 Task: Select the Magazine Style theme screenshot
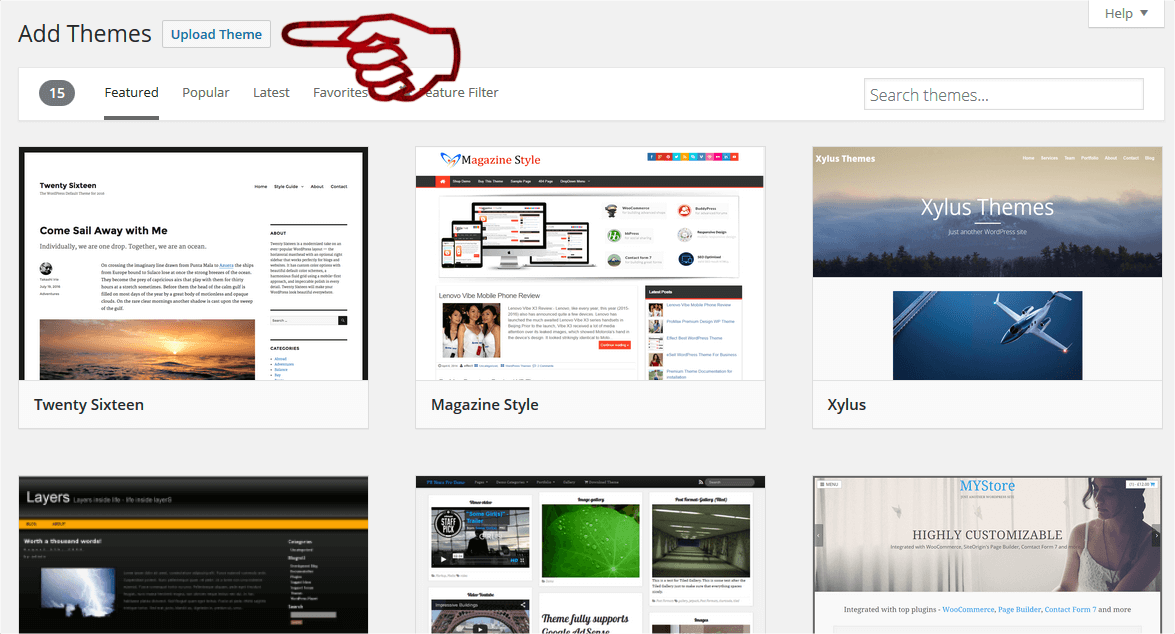pyautogui.click(x=590, y=264)
